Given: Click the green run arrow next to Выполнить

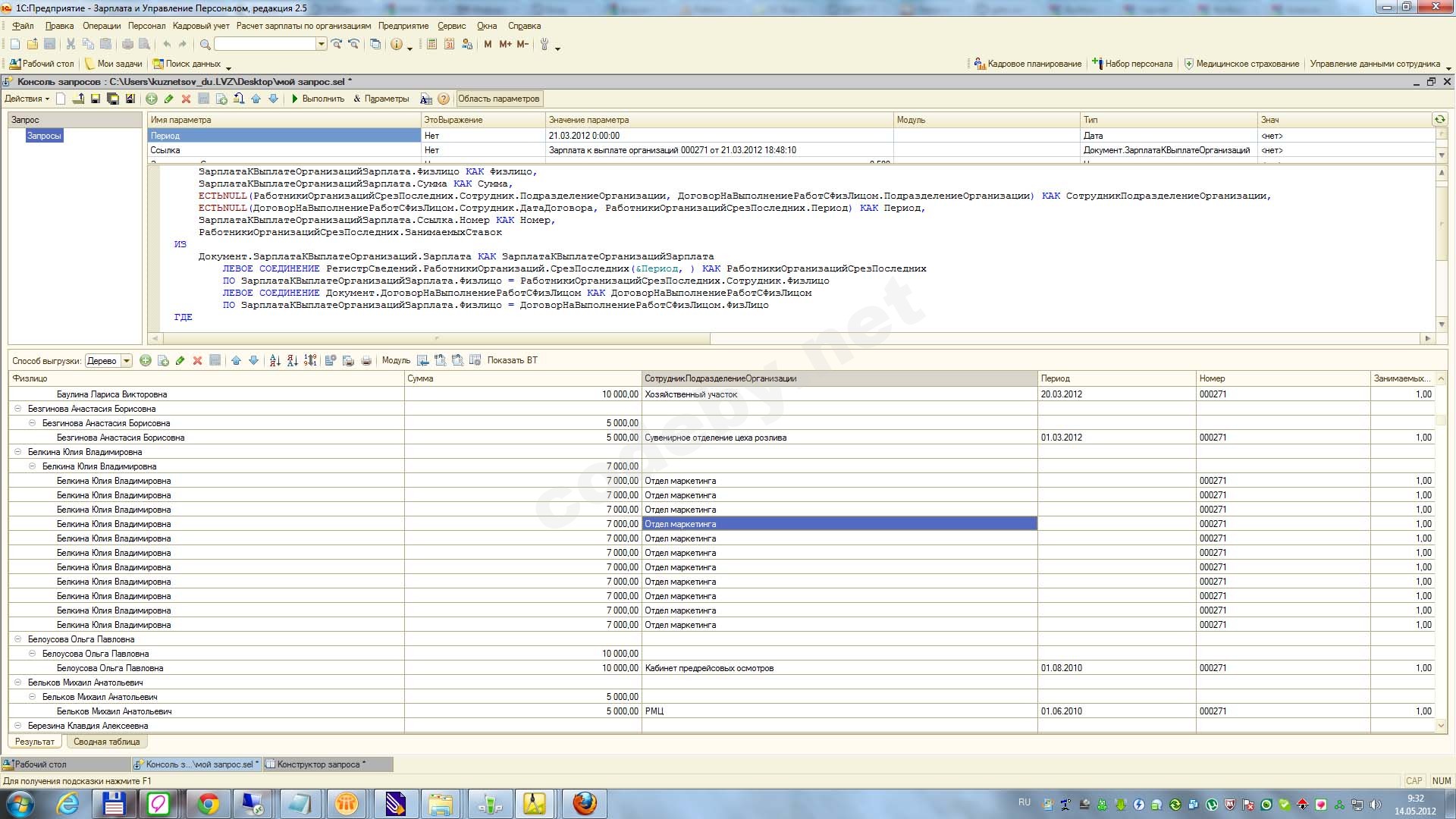Looking at the screenshot, I should tap(295, 99).
